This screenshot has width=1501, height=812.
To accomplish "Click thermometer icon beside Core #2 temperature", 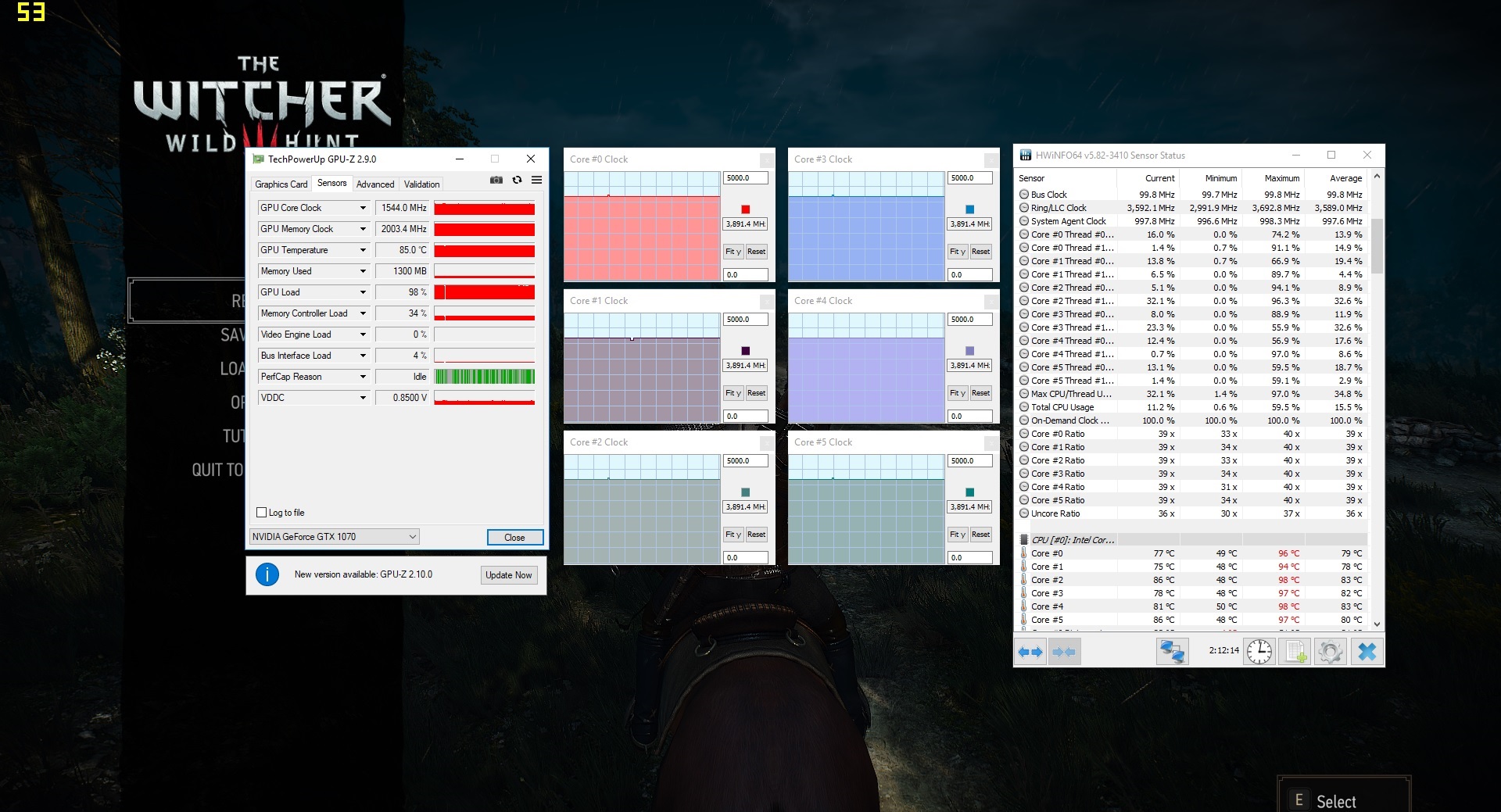I will [x=1024, y=579].
